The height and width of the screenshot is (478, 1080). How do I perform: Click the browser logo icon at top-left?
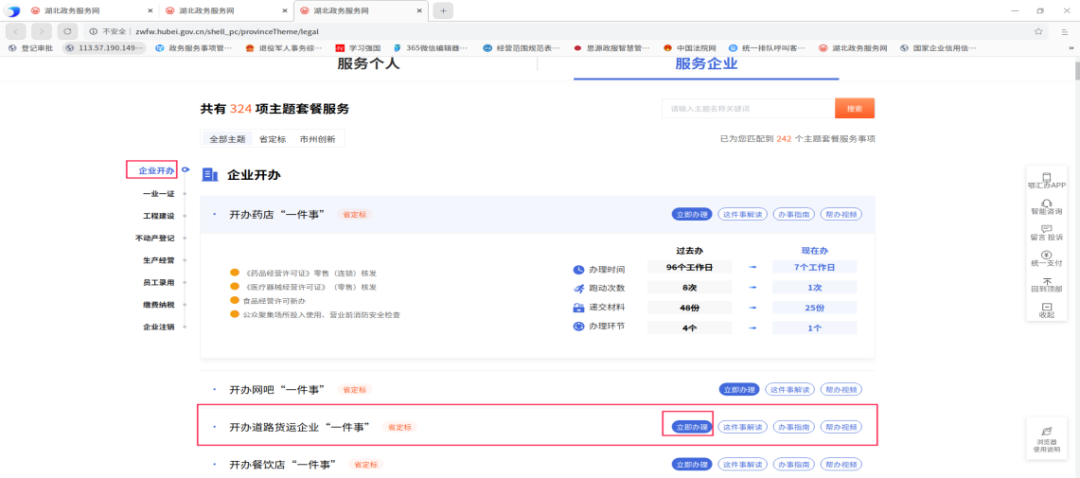tap(14, 11)
